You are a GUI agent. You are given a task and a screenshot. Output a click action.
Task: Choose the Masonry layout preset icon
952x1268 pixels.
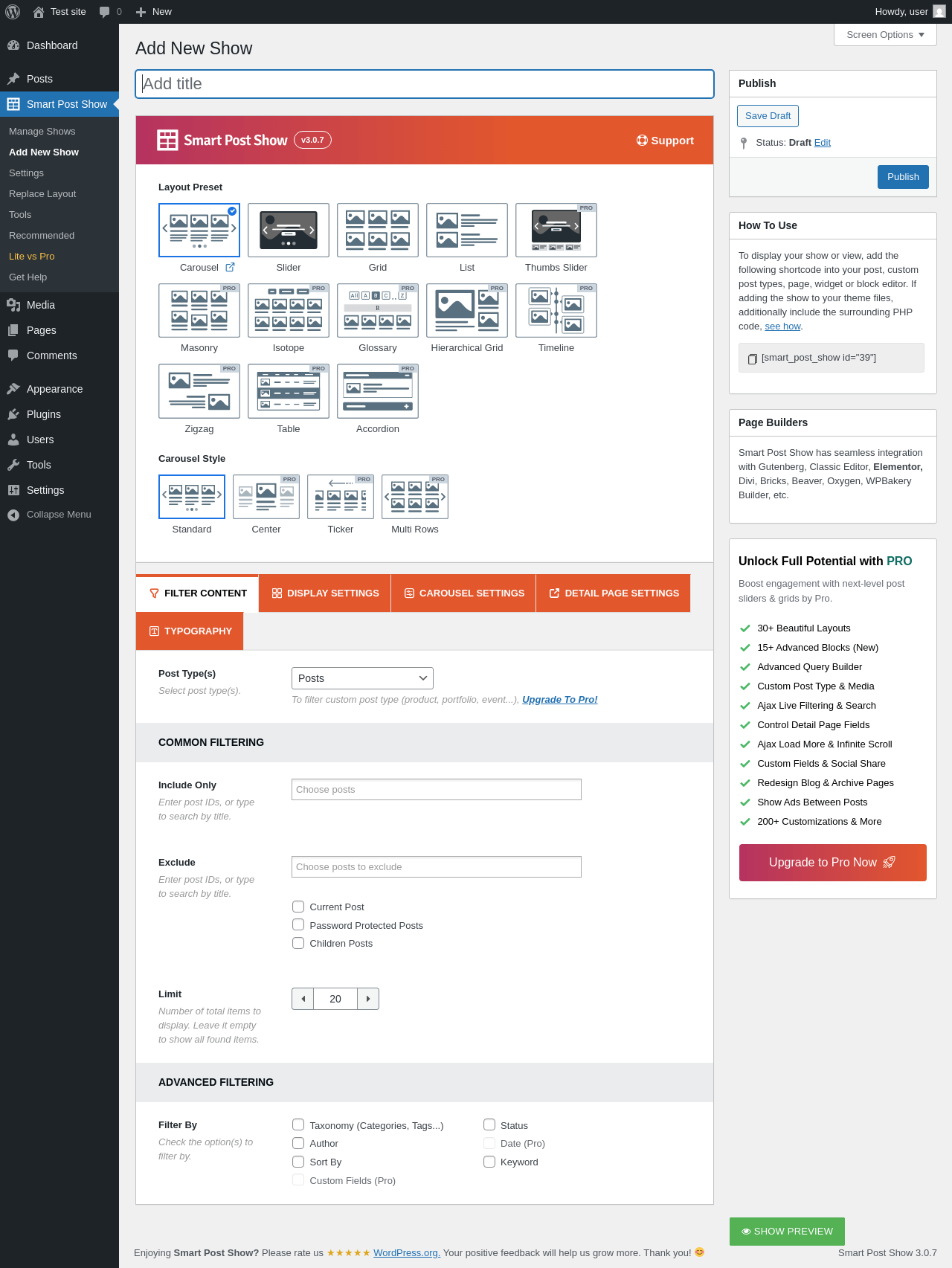[199, 310]
